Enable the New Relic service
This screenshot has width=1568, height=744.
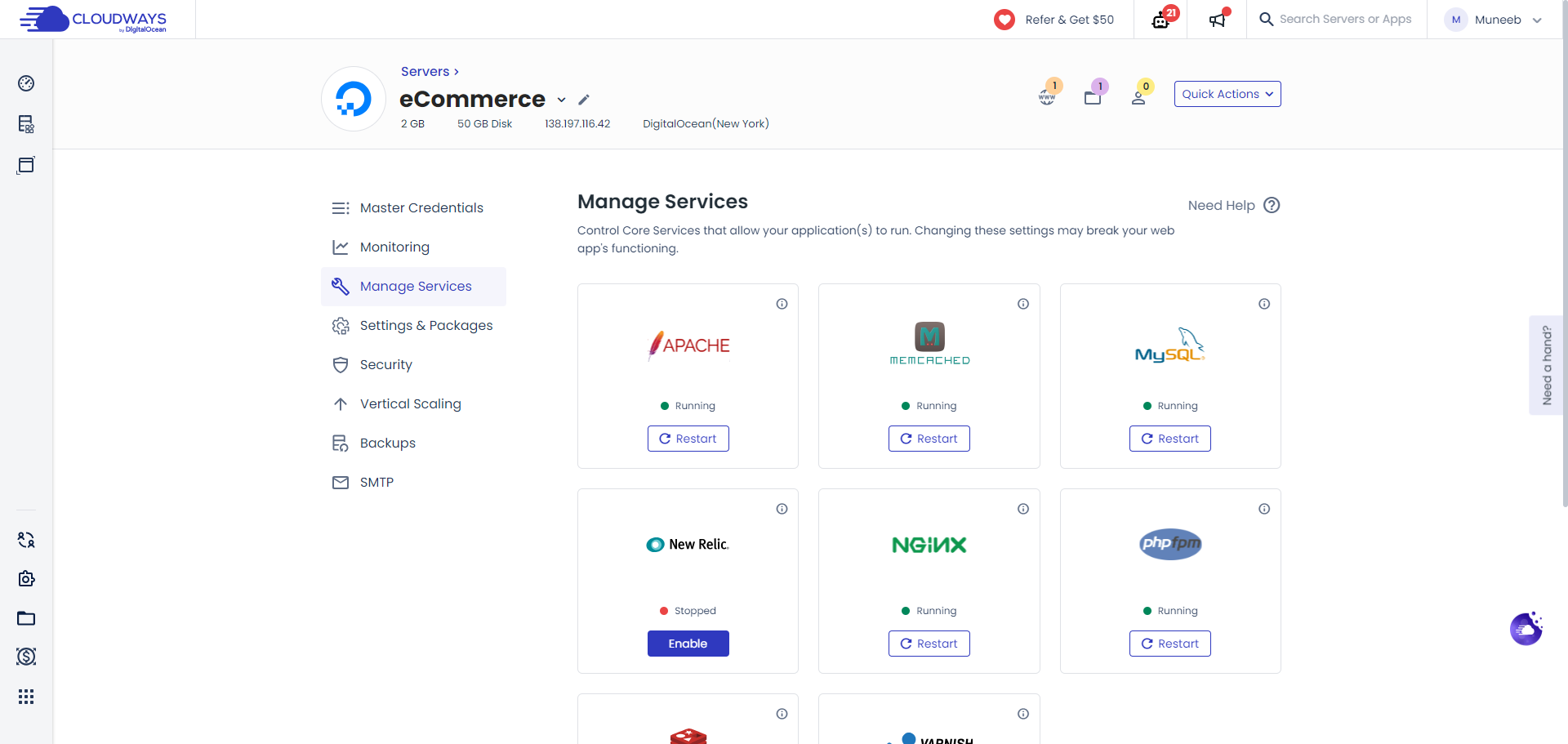tap(688, 643)
